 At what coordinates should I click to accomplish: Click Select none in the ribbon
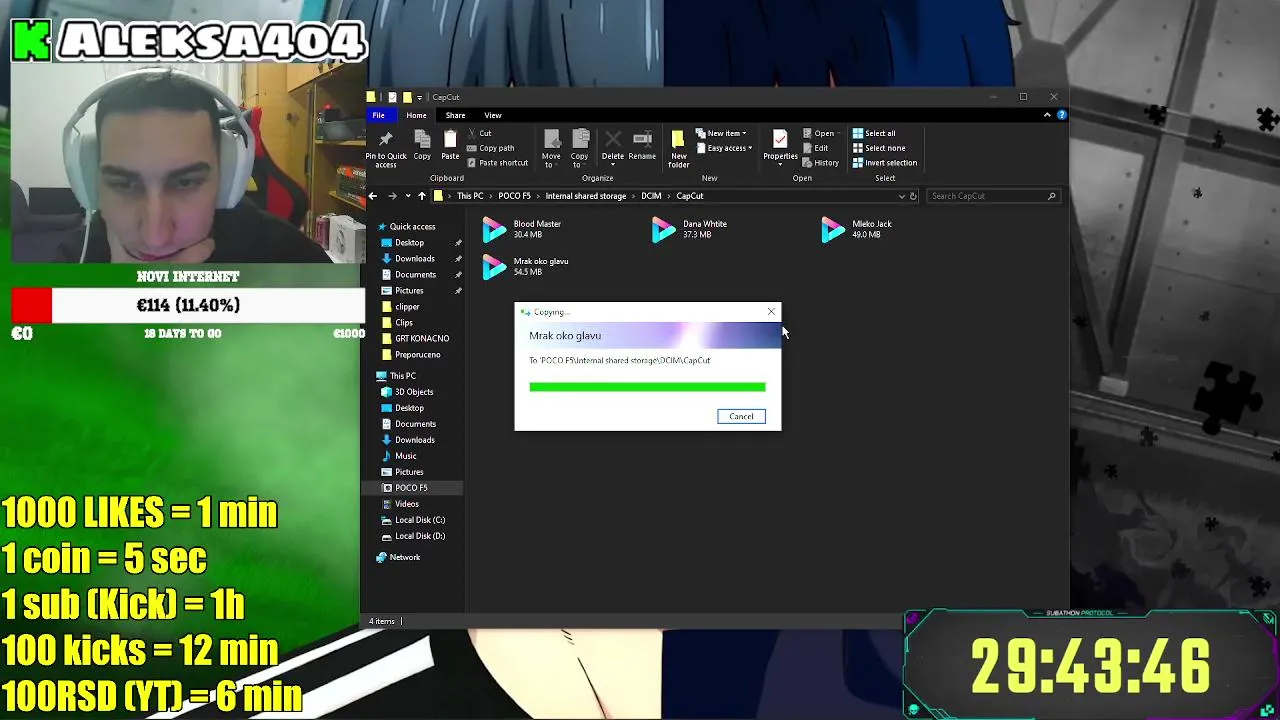click(x=879, y=148)
